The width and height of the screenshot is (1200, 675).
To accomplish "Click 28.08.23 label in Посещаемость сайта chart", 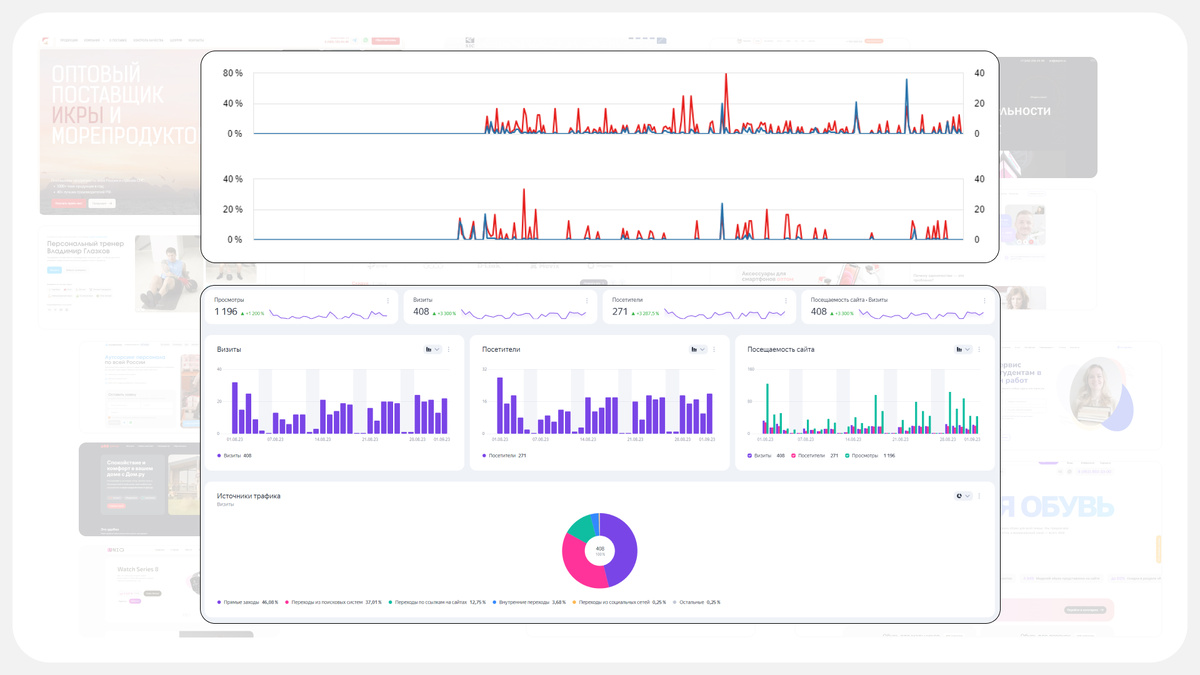I will (x=948, y=439).
